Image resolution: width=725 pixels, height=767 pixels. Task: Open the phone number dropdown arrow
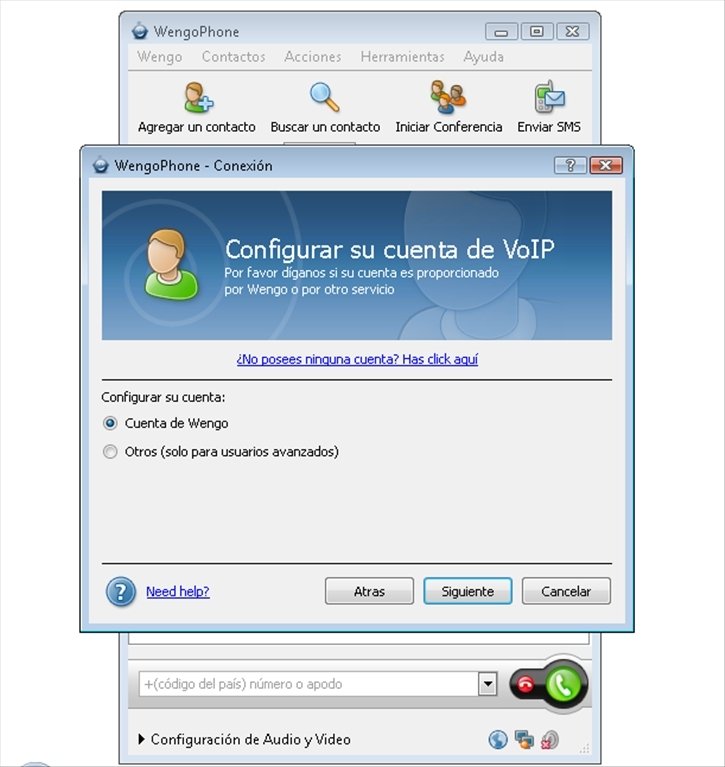(x=488, y=684)
